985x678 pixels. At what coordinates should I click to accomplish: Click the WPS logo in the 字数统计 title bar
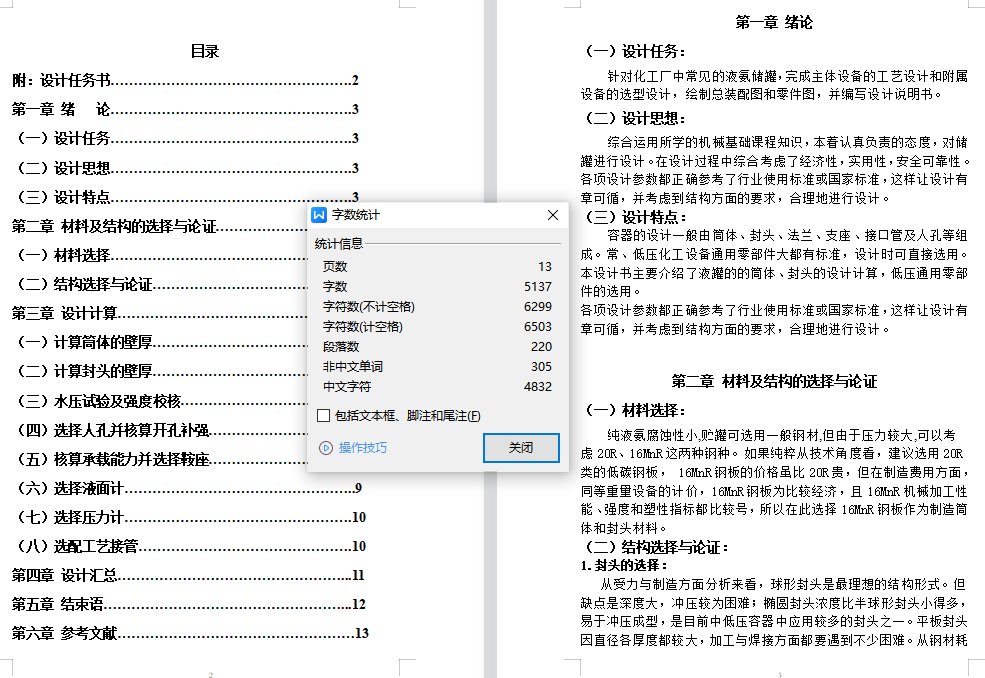pyautogui.click(x=319, y=215)
